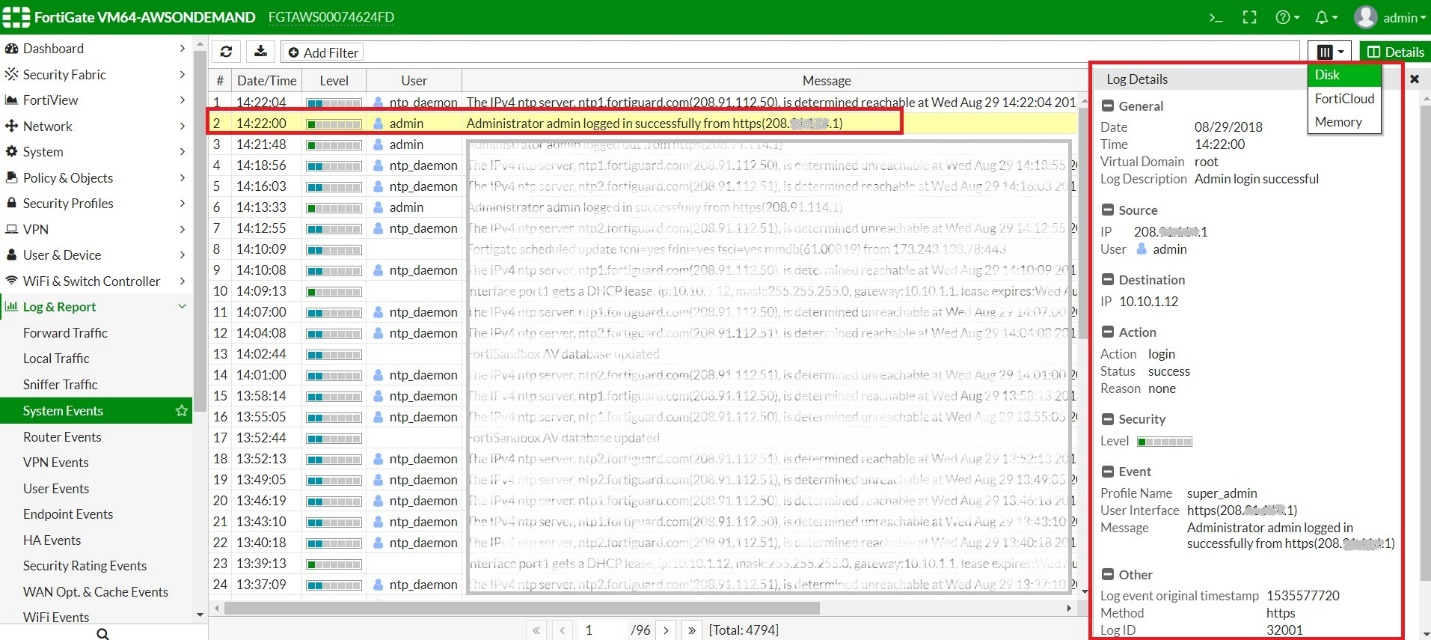
Task: Open Security Rating Events log page
Action: [x=85, y=566]
